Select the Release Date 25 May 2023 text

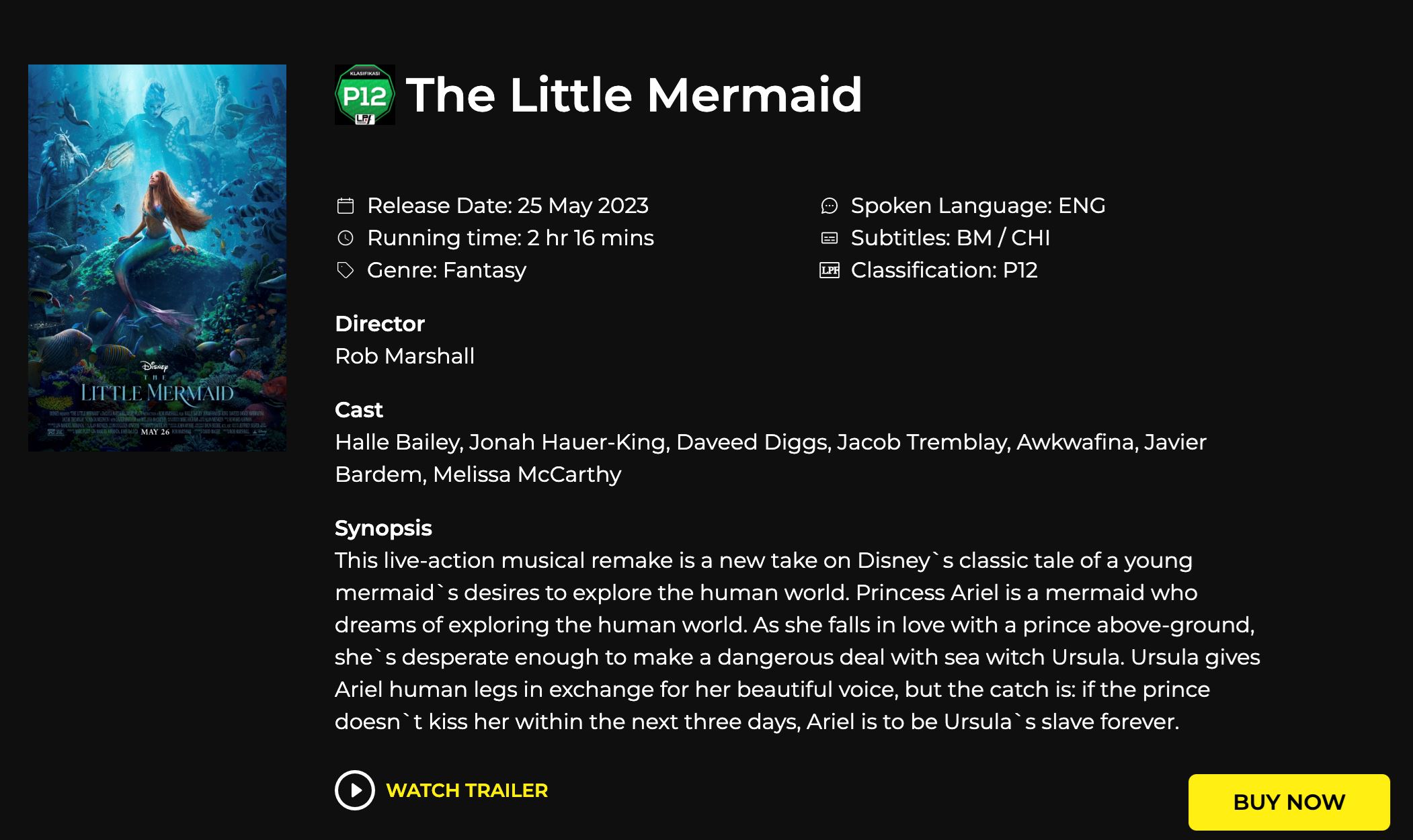point(508,206)
